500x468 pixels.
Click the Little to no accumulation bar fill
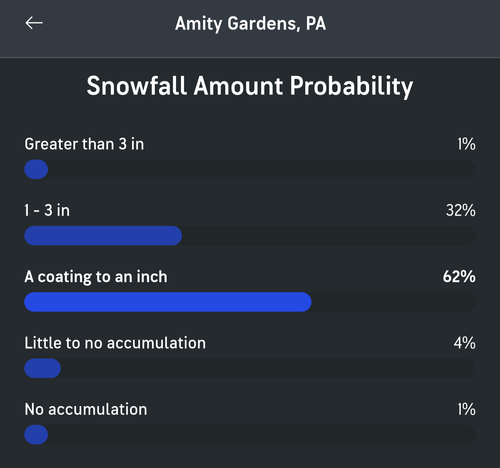[x=43, y=368]
